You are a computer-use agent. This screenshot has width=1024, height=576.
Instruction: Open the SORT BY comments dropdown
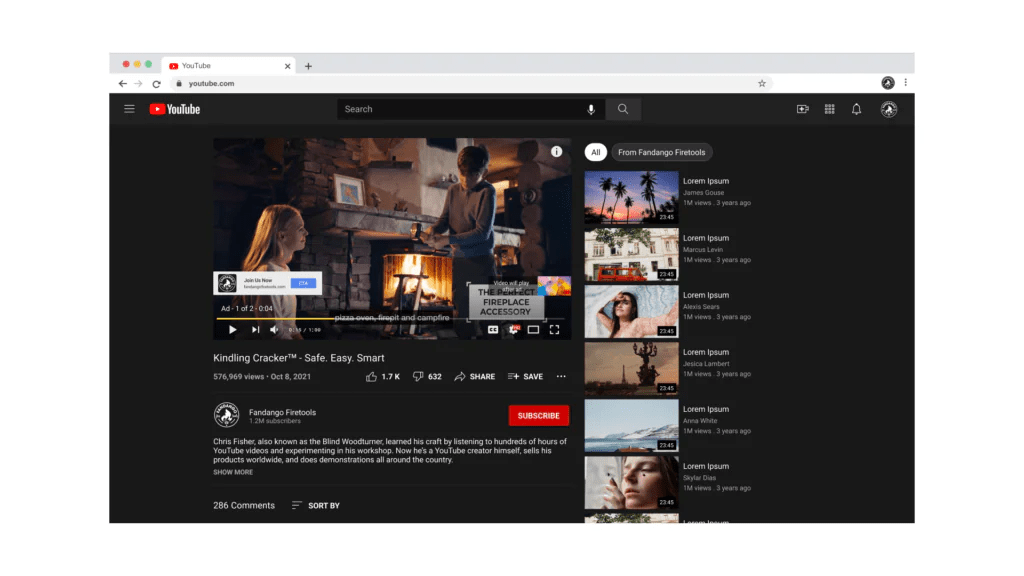click(315, 505)
